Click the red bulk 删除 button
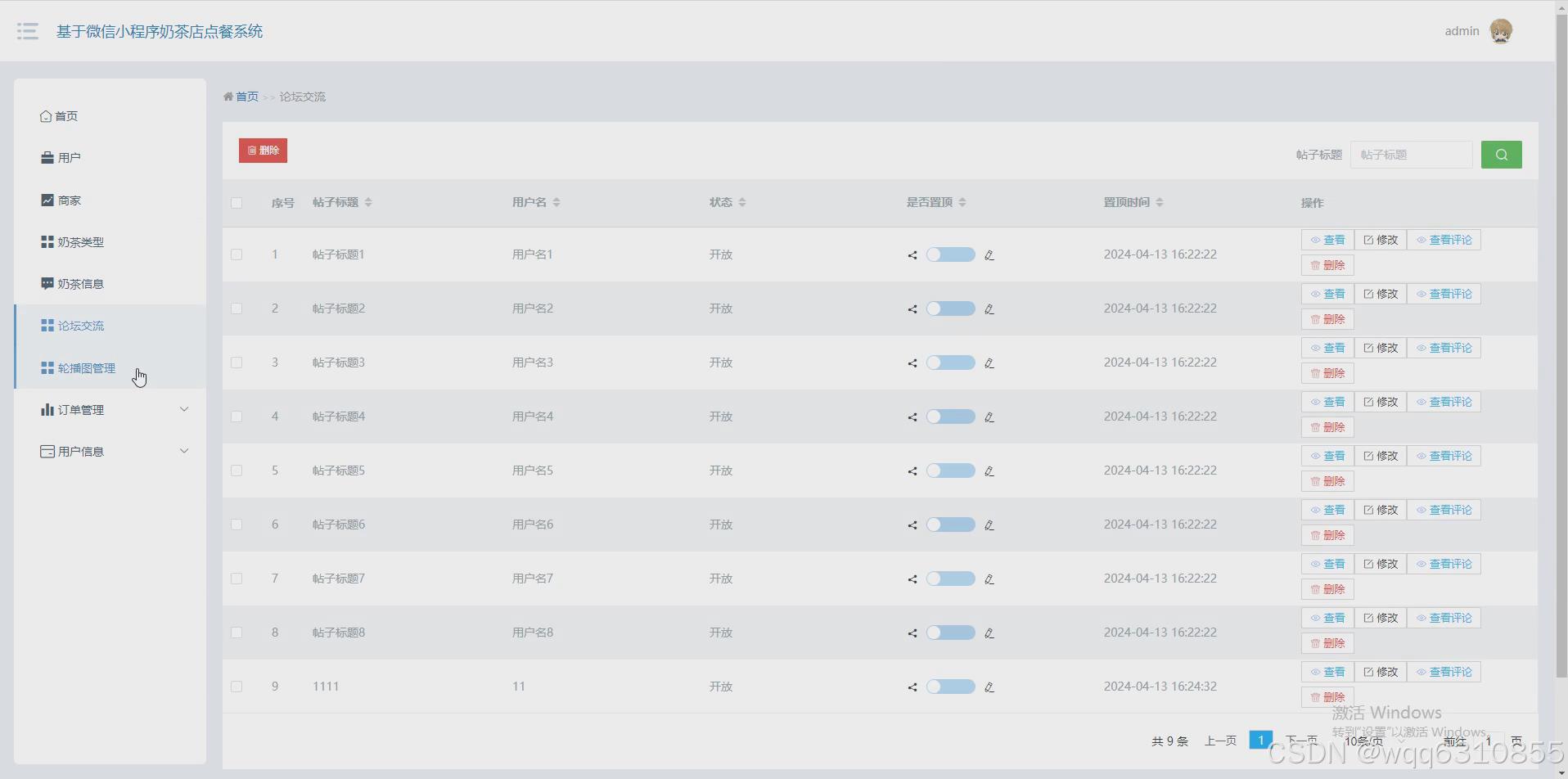 pos(263,151)
